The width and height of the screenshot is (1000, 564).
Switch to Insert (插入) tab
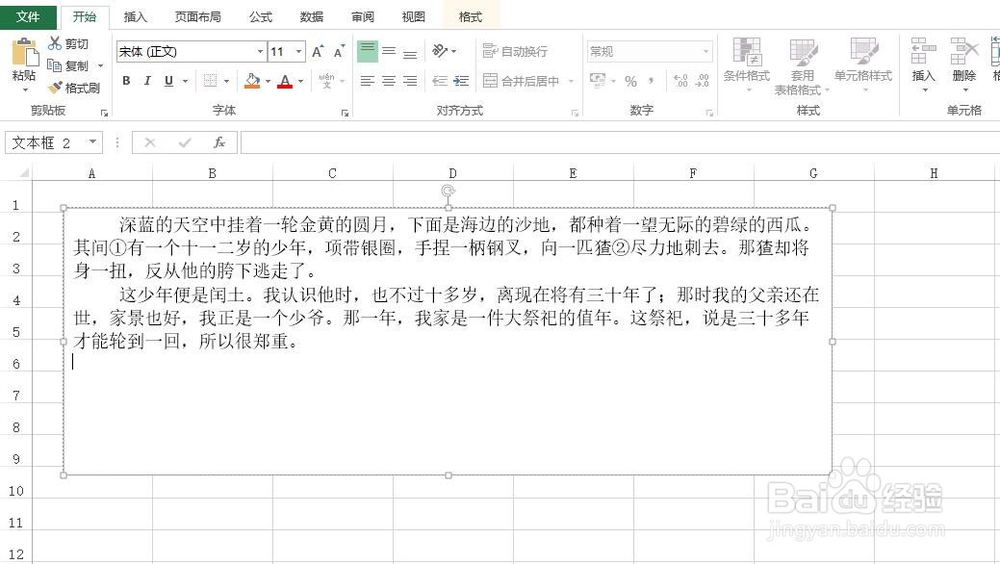135,17
